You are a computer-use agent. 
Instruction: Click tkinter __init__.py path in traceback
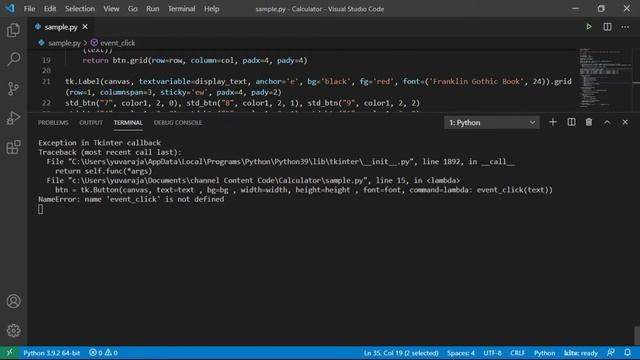pos(241,162)
